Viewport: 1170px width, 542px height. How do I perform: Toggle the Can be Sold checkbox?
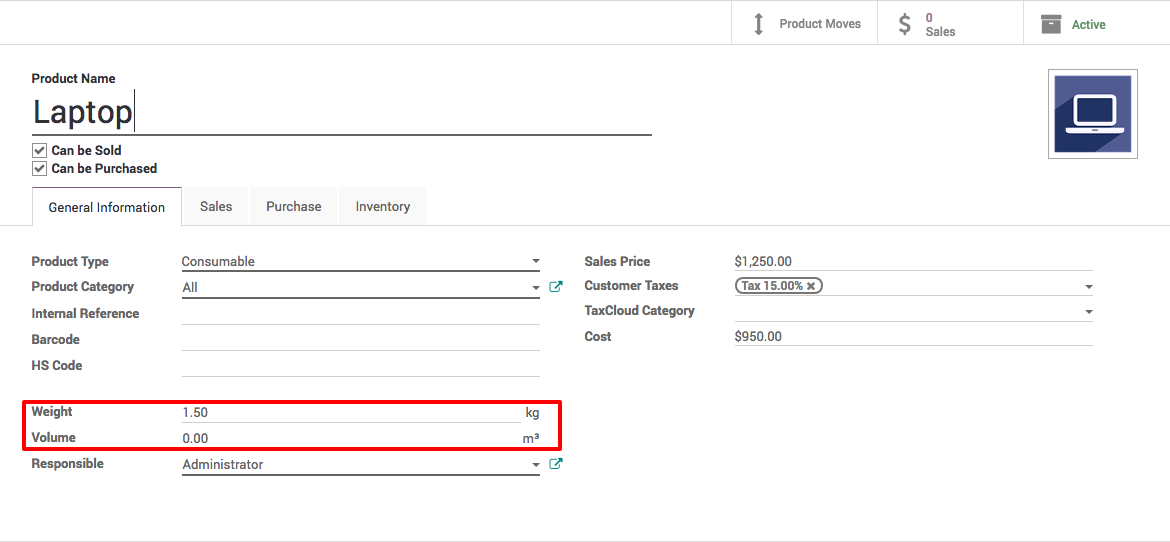coord(40,151)
